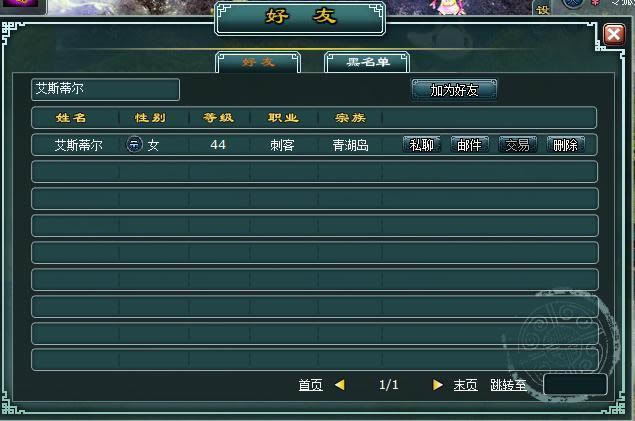Click the 加为好友 add friend button
The width and height of the screenshot is (635, 421).
pos(454,90)
